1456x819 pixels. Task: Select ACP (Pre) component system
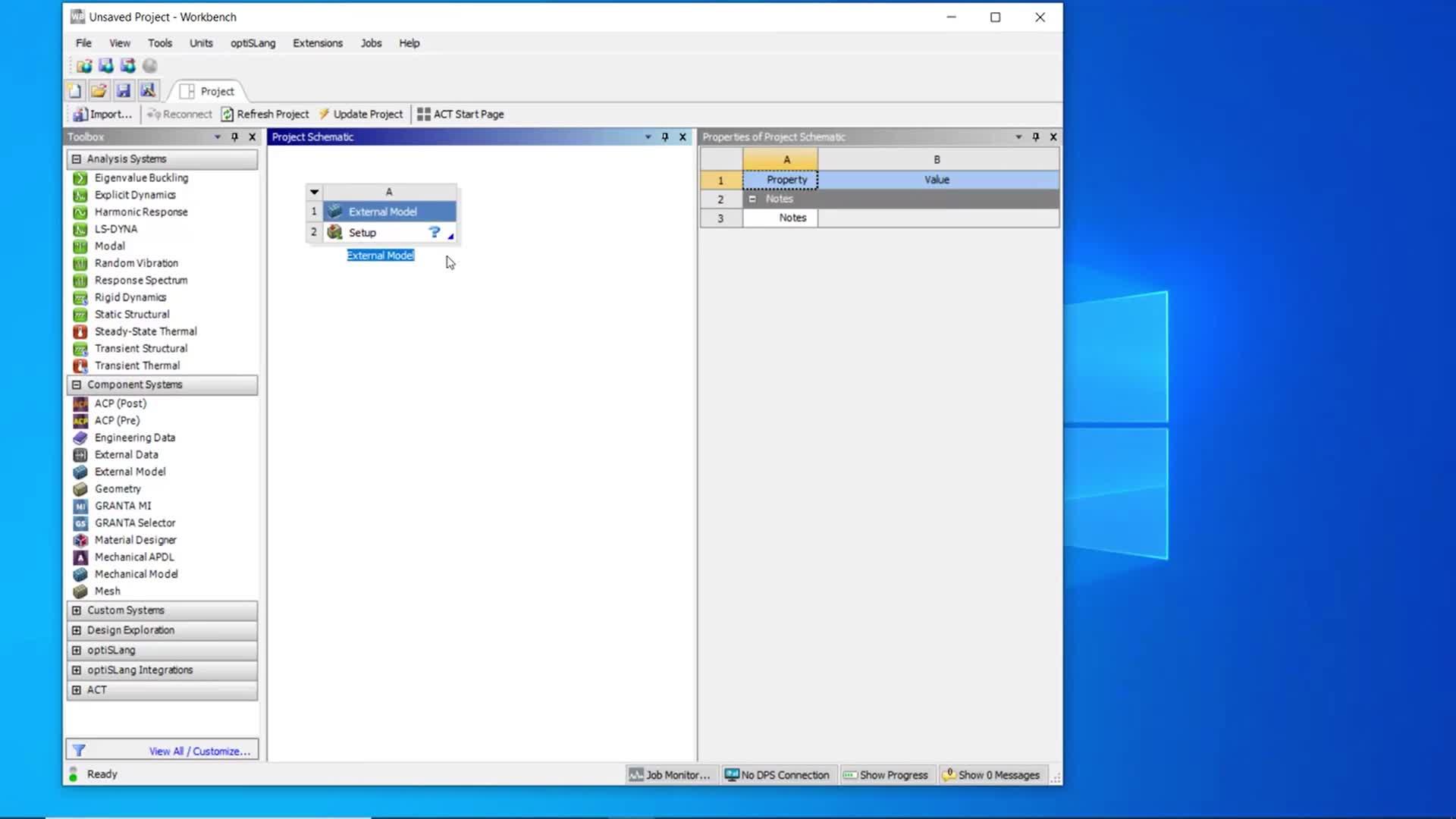click(x=117, y=421)
